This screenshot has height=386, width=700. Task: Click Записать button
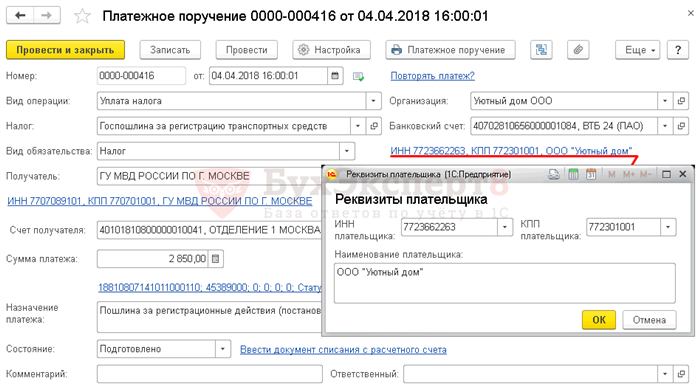[x=170, y=50]
